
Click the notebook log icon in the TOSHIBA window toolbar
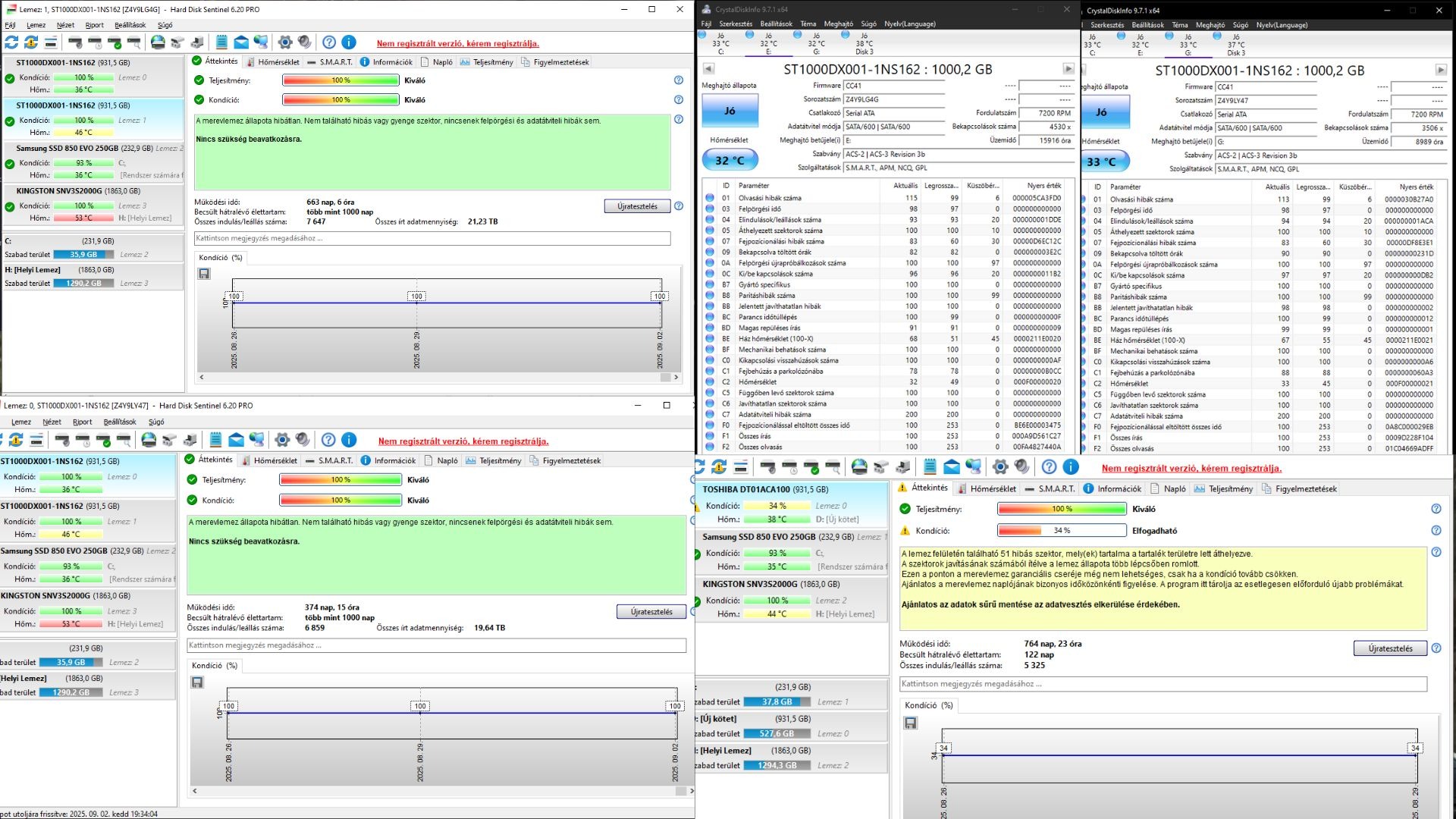930,467
